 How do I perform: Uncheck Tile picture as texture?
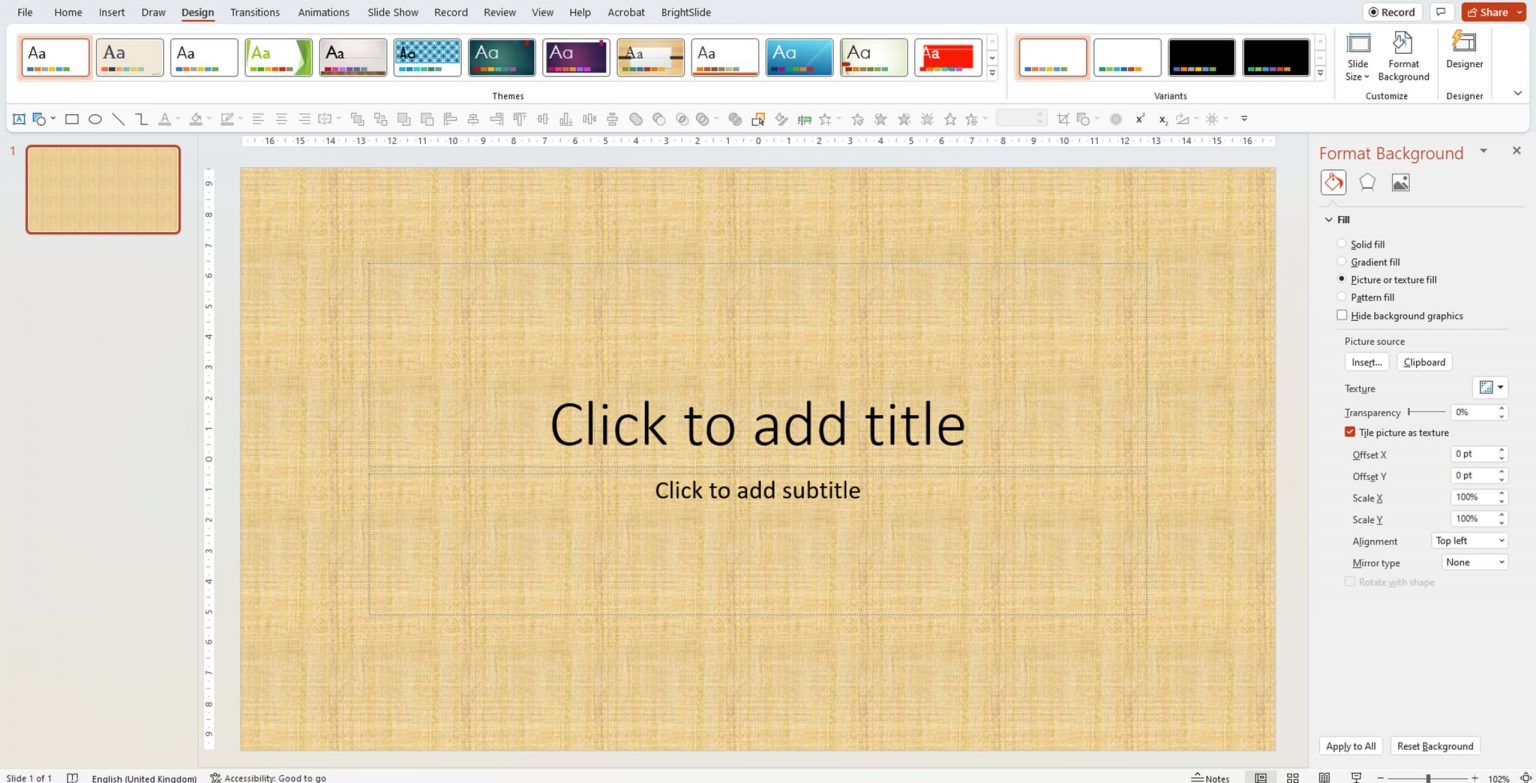pyautogui.click(x=1350, y=432)
